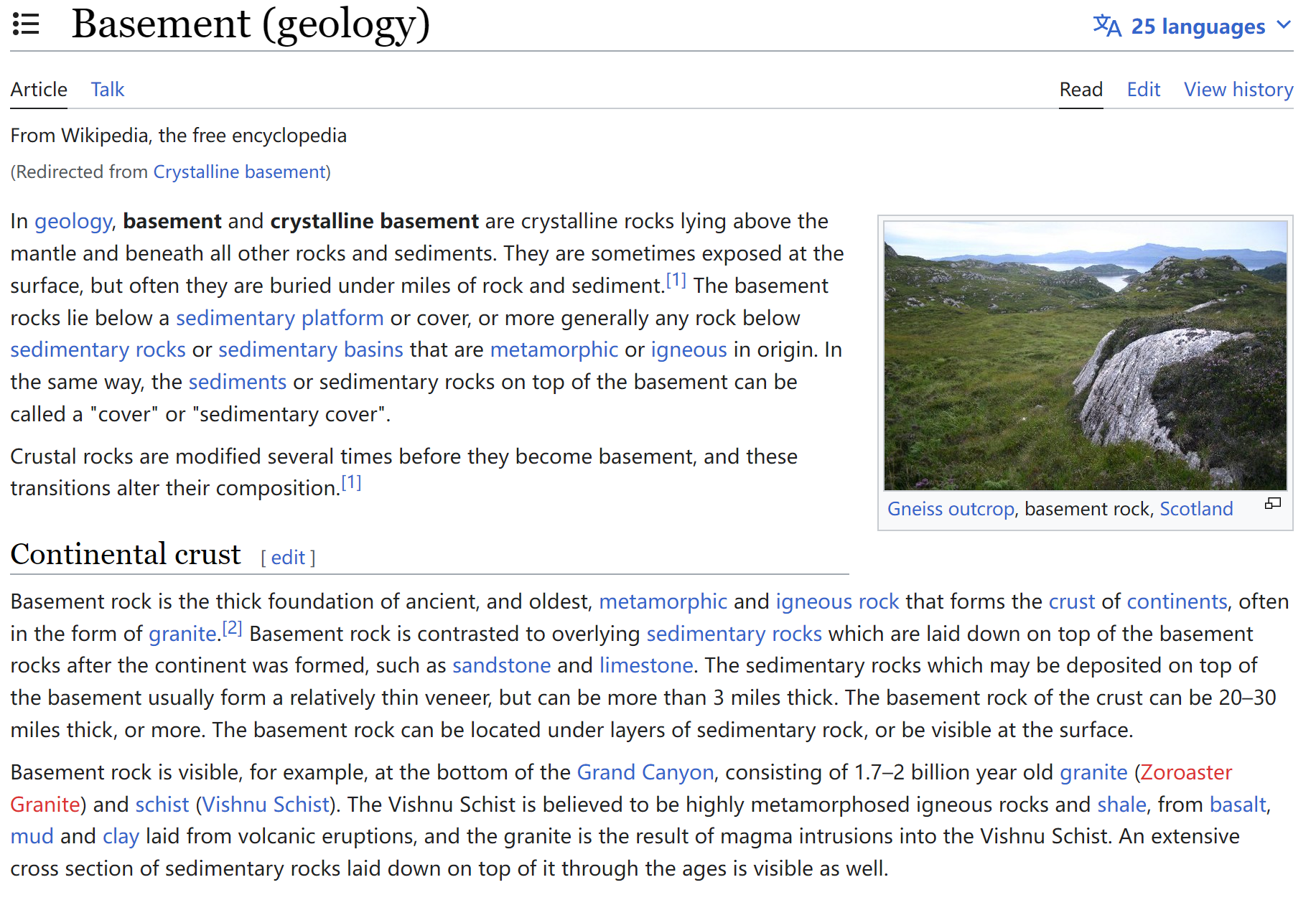Open the igneous rock link
Viewport: 1316px width, 923px height.
click(x=837, y=601)
